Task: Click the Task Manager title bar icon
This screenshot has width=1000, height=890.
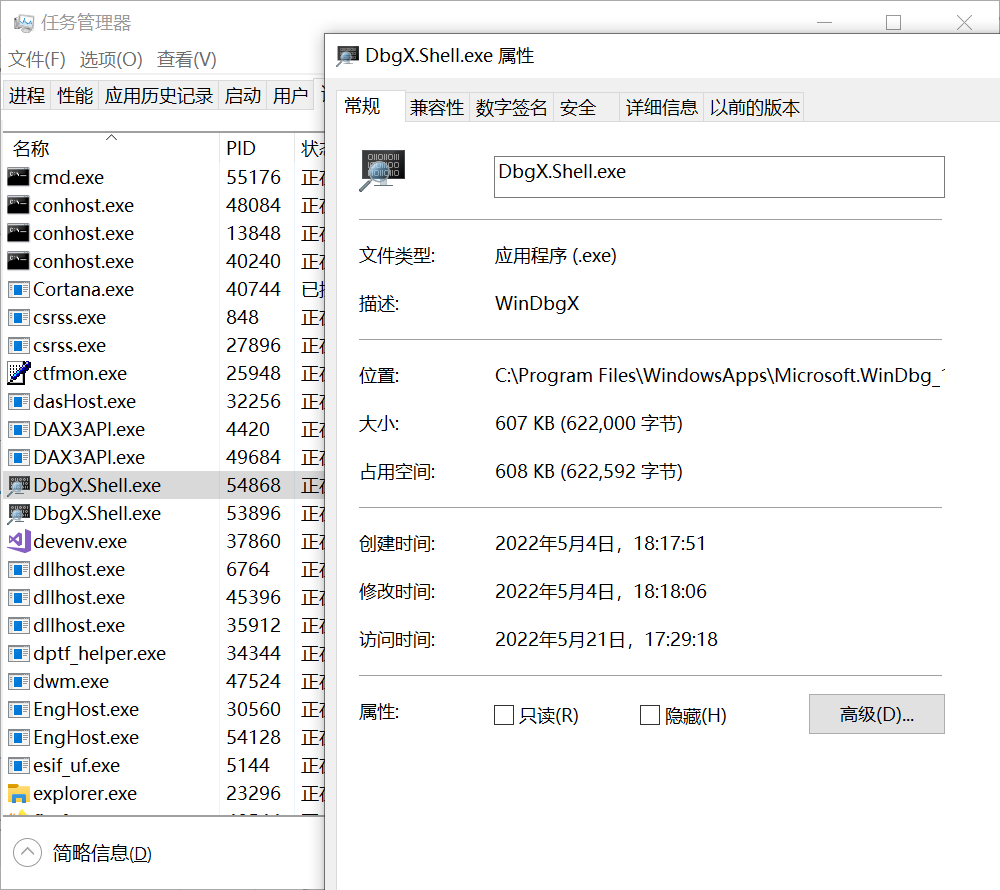Action: tap(24, 24)
